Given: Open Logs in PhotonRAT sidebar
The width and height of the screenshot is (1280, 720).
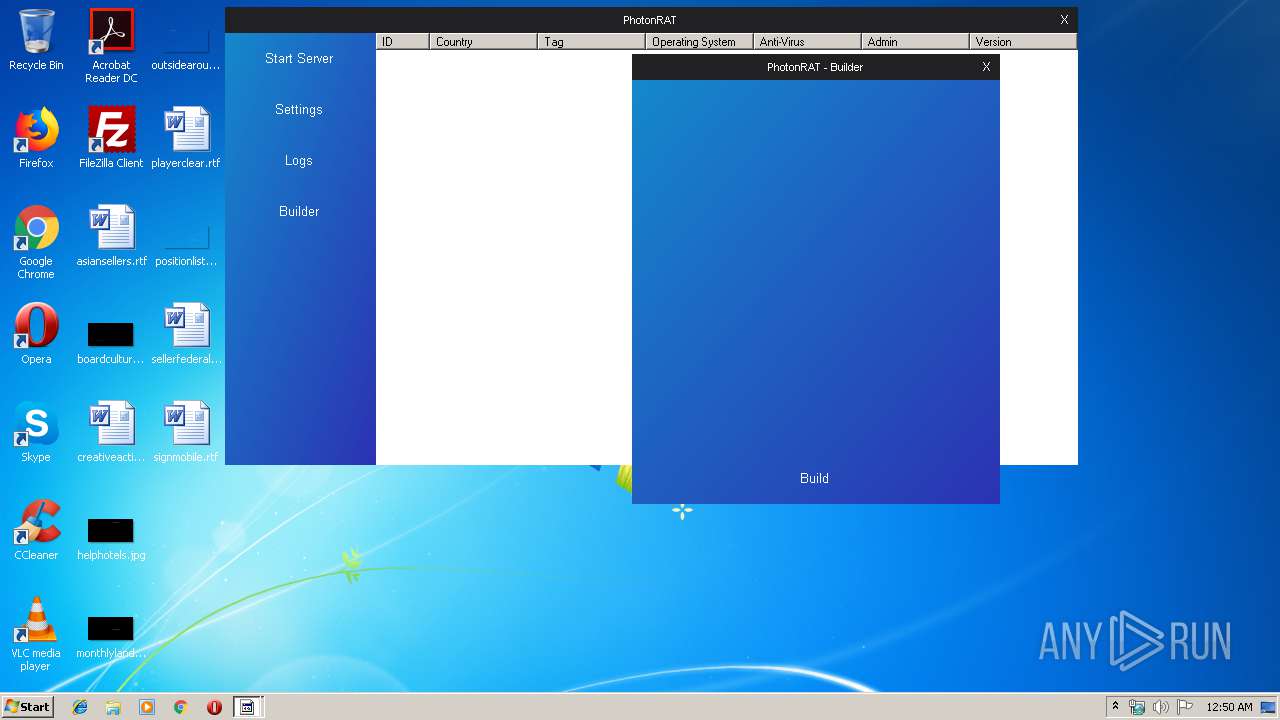Looking at the screenshot, I should coord(299,160).
